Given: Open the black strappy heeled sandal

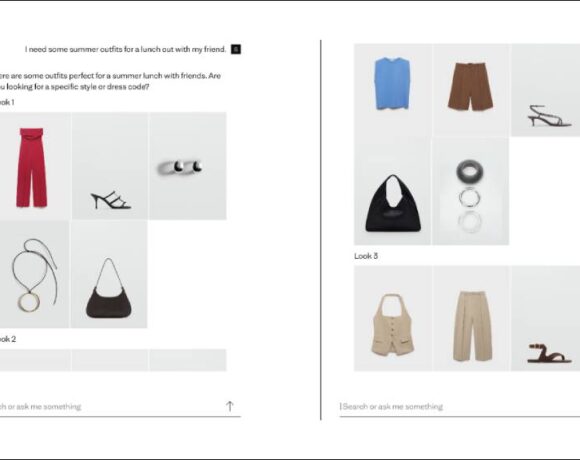Looking at the screenshot, I should coord(110,166).
